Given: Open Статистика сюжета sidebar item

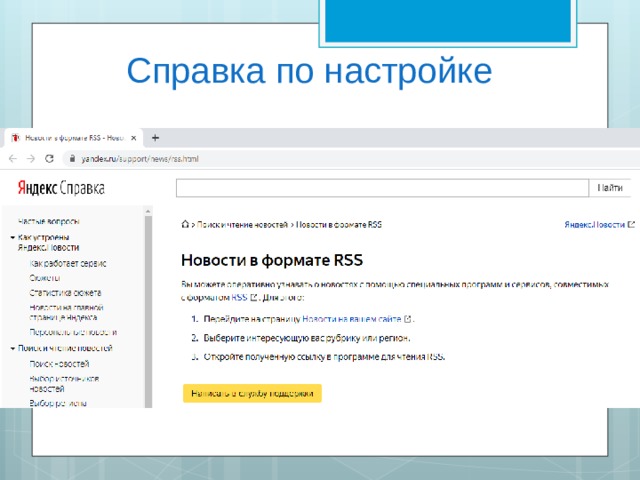Looking at the screenshot, I should [x=65, y=293].
